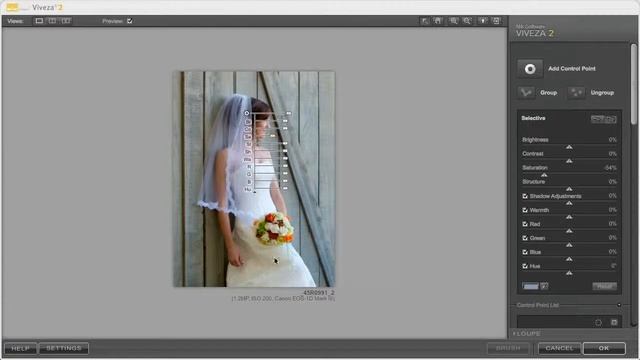Click OK to apply the filter
This screenshot has width=640, height=360.
tap(604, 348)
